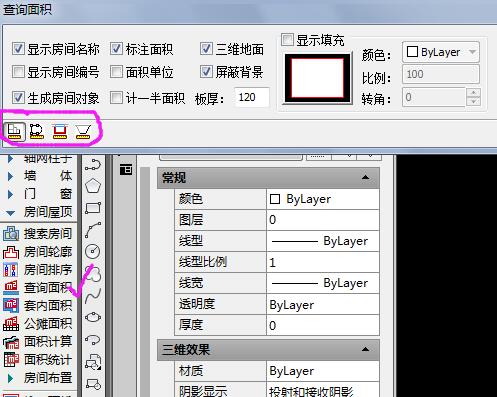Image resolution: width=497 pixels, height=397 pixels.
Task: Select the Circle draw tool
Action: point(93,251)
